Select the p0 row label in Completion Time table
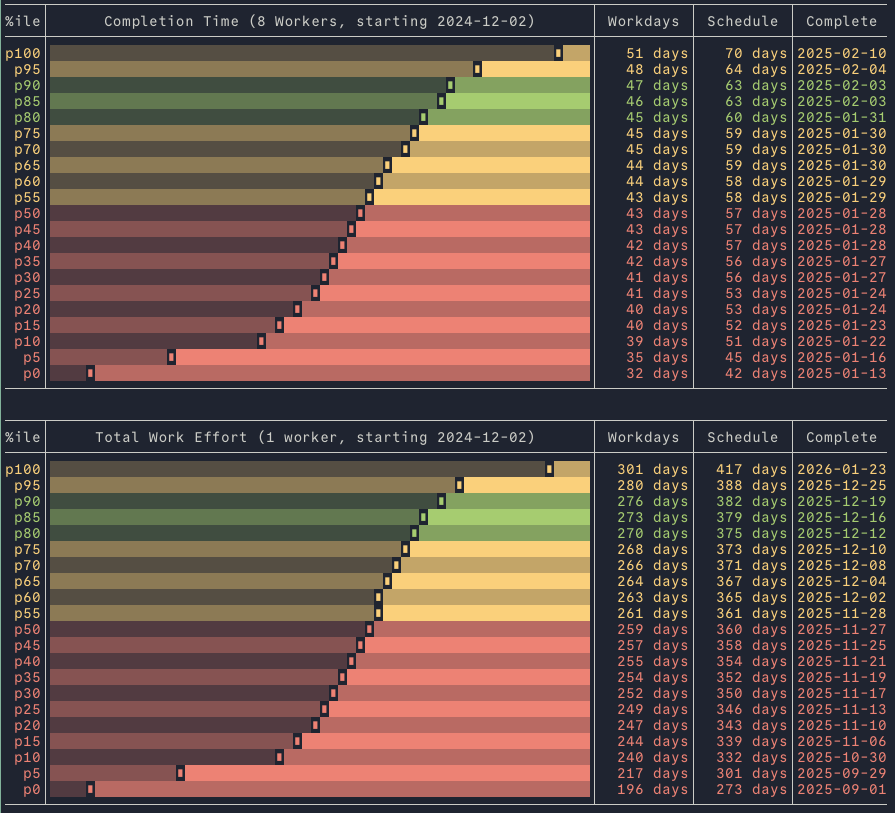Image resolution: width=895 pixels, height=813 pixels. tap(32, 373)
